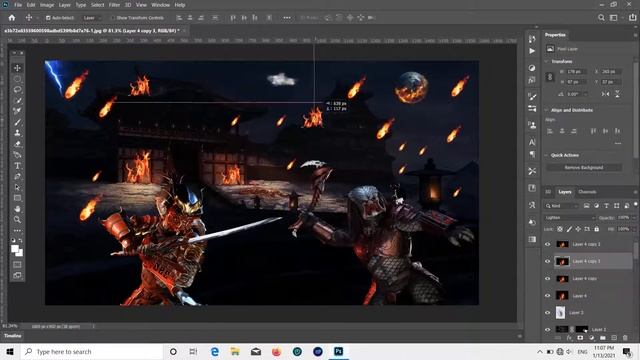Image resolution: width=640 pixels, height=360 pixels.
Task: Click the flip vertical icon in Transform
Action: coord(617,94)
